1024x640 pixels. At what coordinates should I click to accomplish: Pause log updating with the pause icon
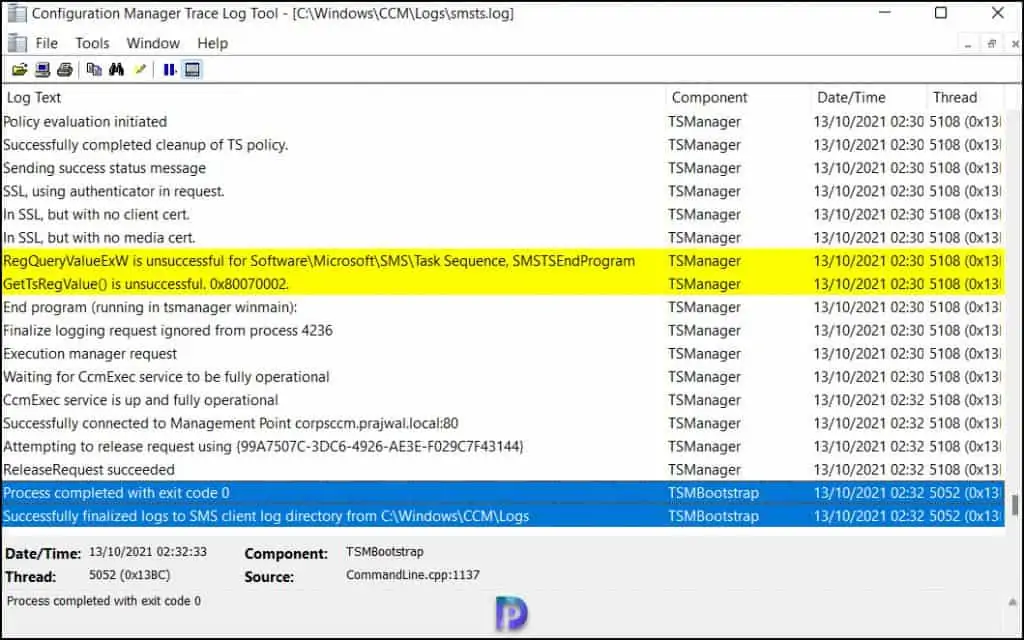(x=169, y=69)
